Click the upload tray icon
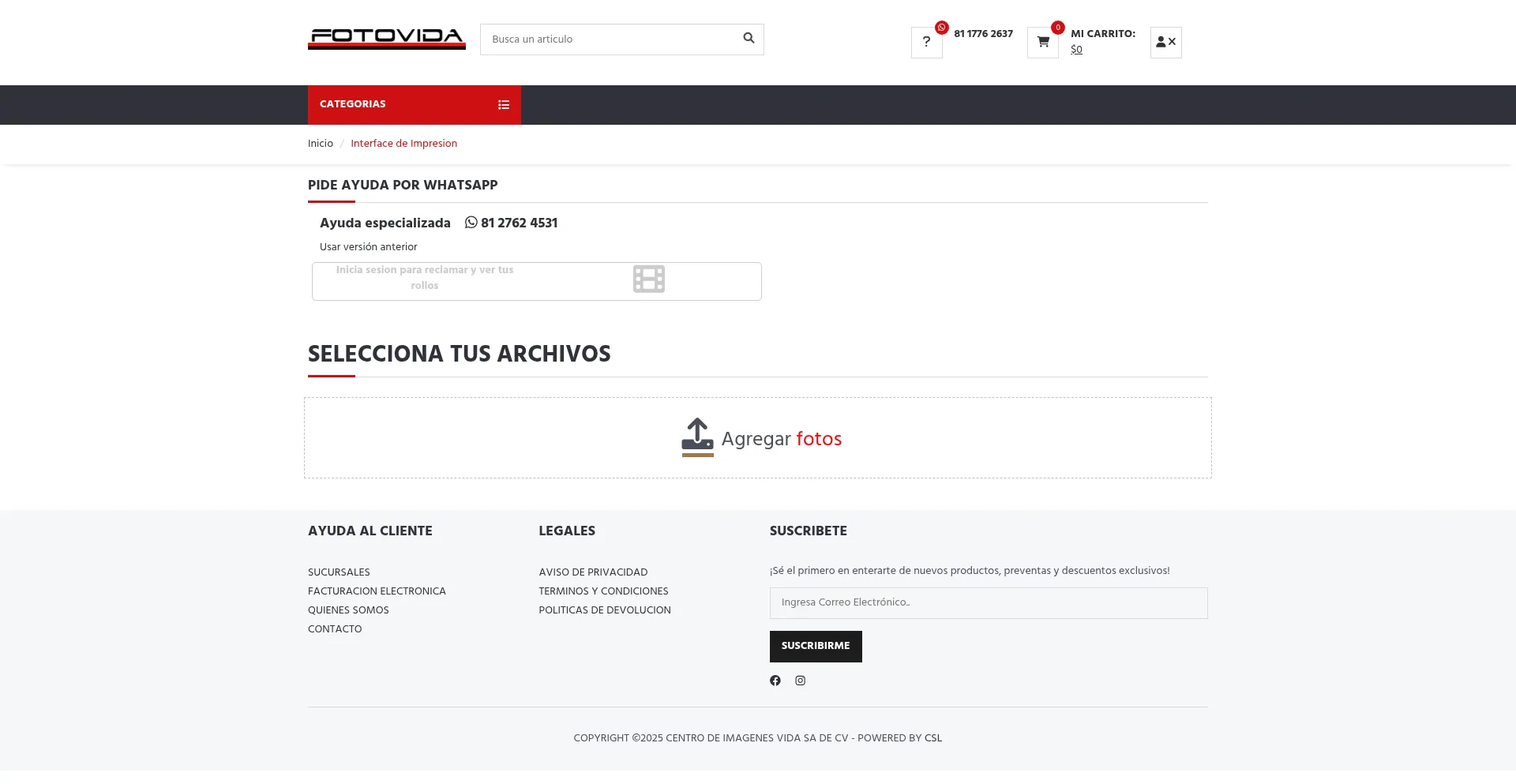 click(x=697, y=437)
